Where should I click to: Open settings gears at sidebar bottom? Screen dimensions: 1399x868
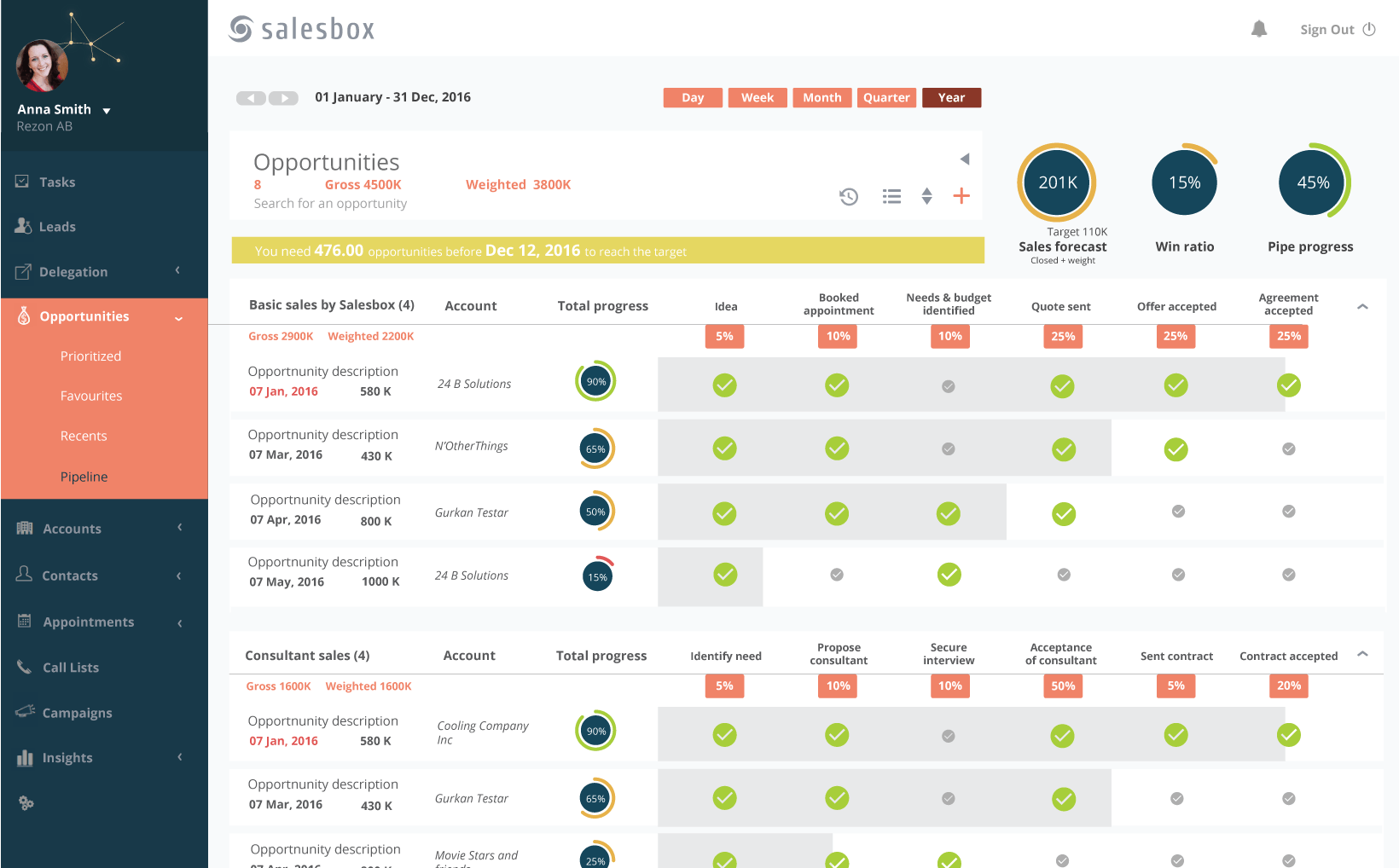[25, 802]
